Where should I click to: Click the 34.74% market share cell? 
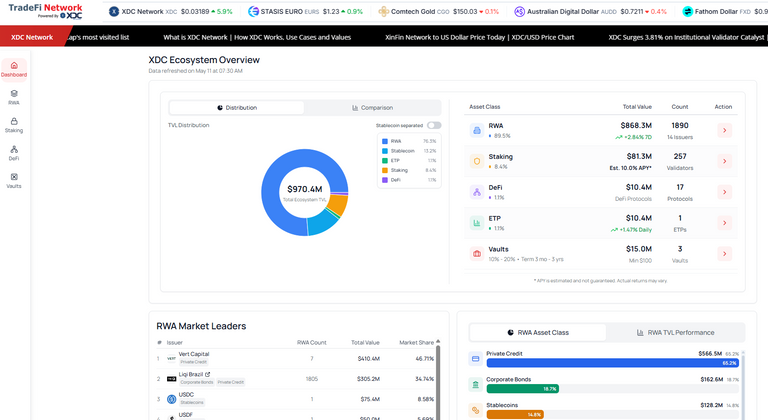coord(424,379)
